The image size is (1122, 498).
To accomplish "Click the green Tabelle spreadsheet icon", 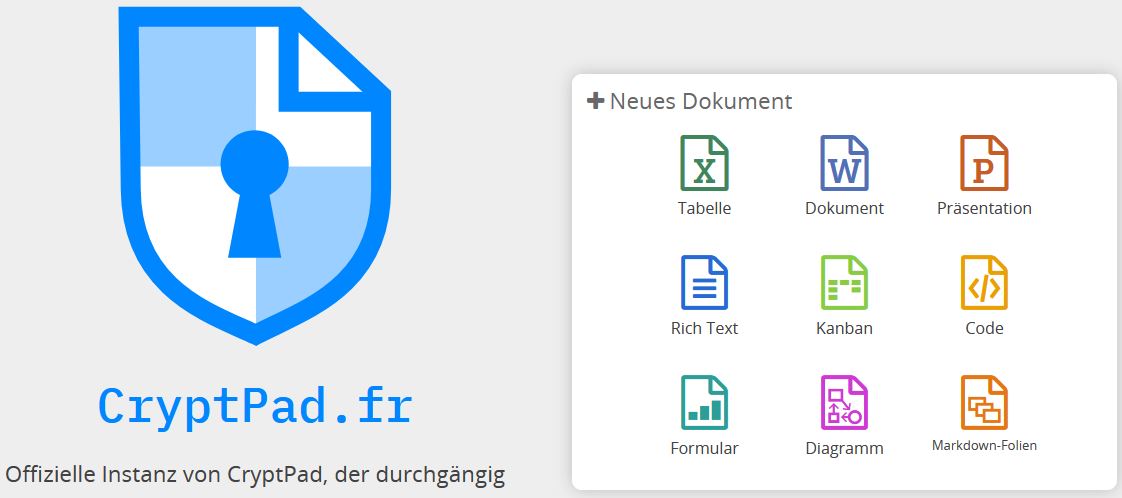I will click(704, 163).
